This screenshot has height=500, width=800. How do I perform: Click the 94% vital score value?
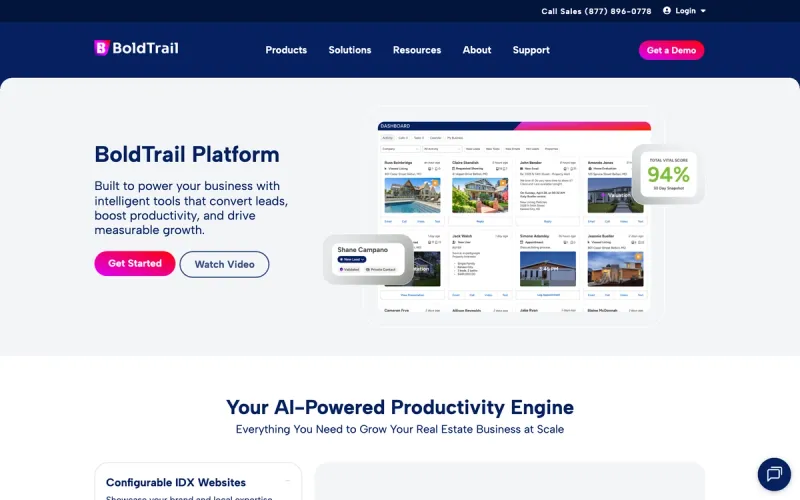(x=668, y=174)
